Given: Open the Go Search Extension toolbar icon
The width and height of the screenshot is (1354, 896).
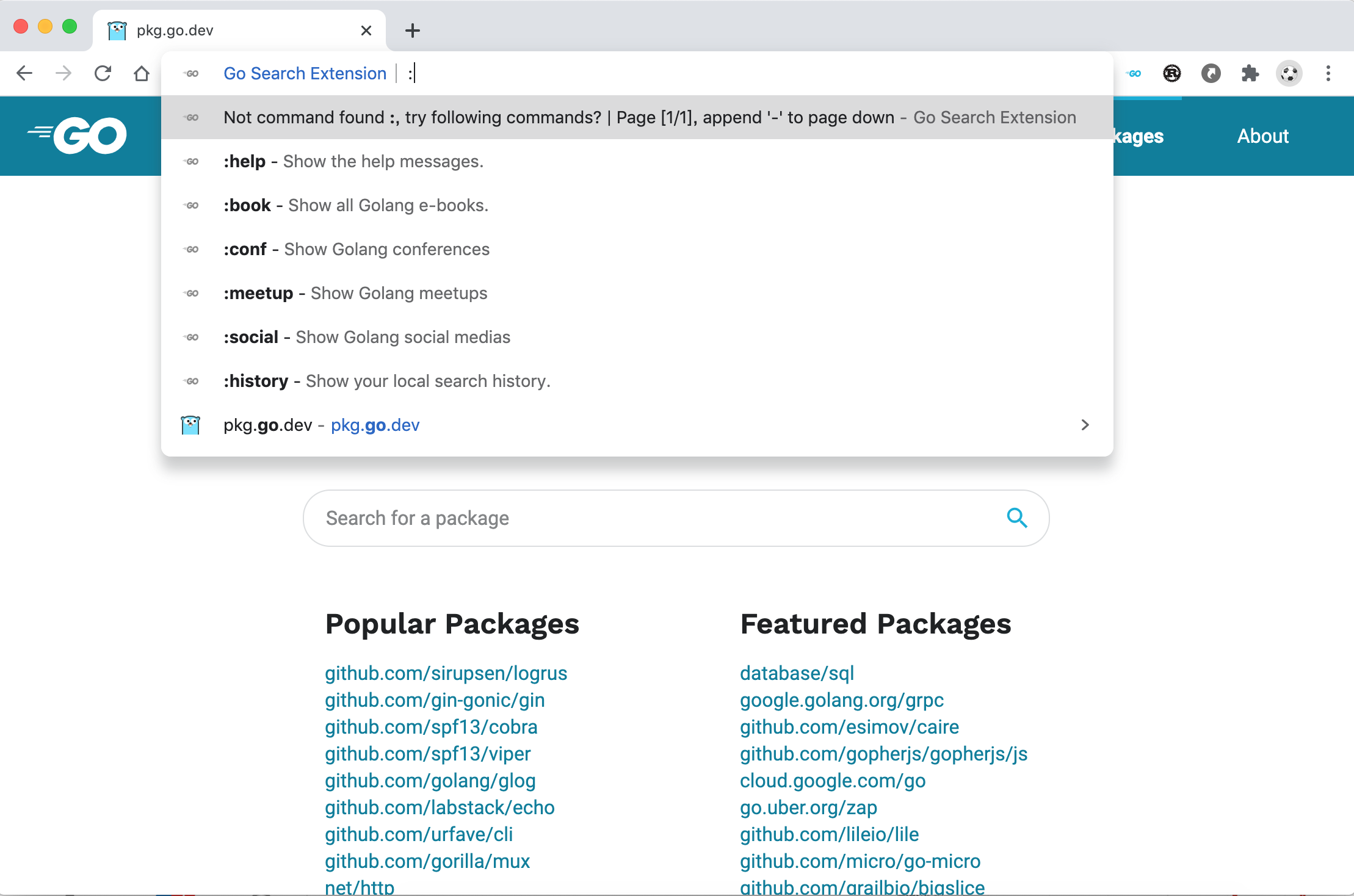Looking at the screenshot, I should (x=1134, y=74).
